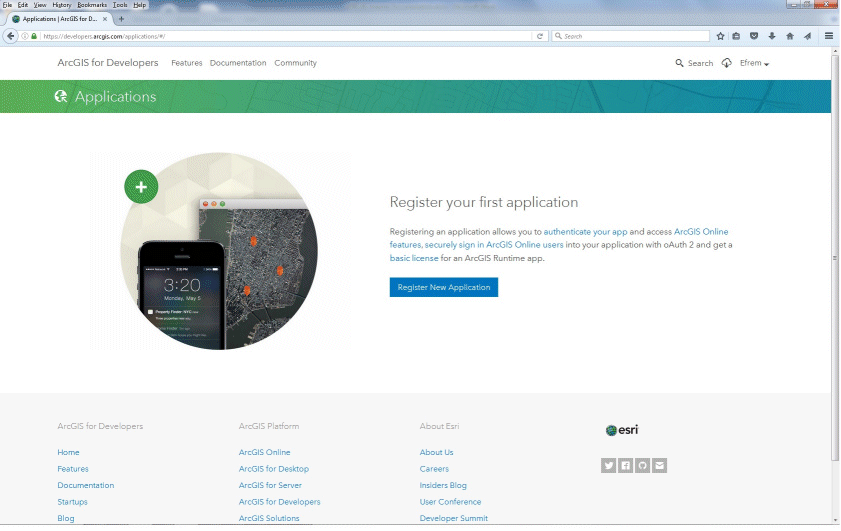Open Esri GitHub icon in footer

(x=643, y=465)
